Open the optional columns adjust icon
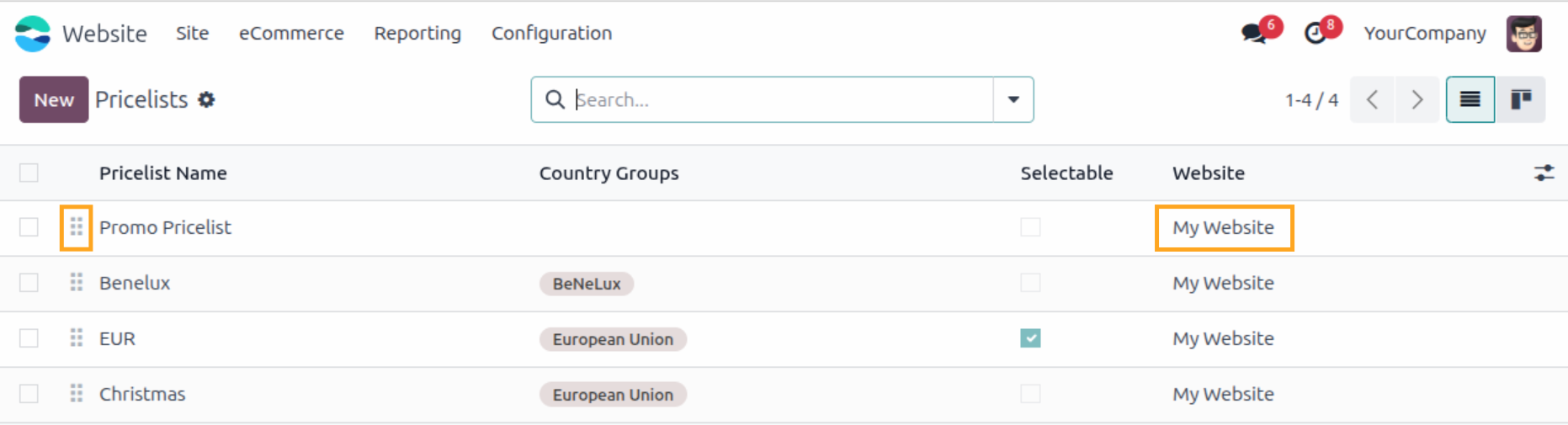 pos(1544,173)
